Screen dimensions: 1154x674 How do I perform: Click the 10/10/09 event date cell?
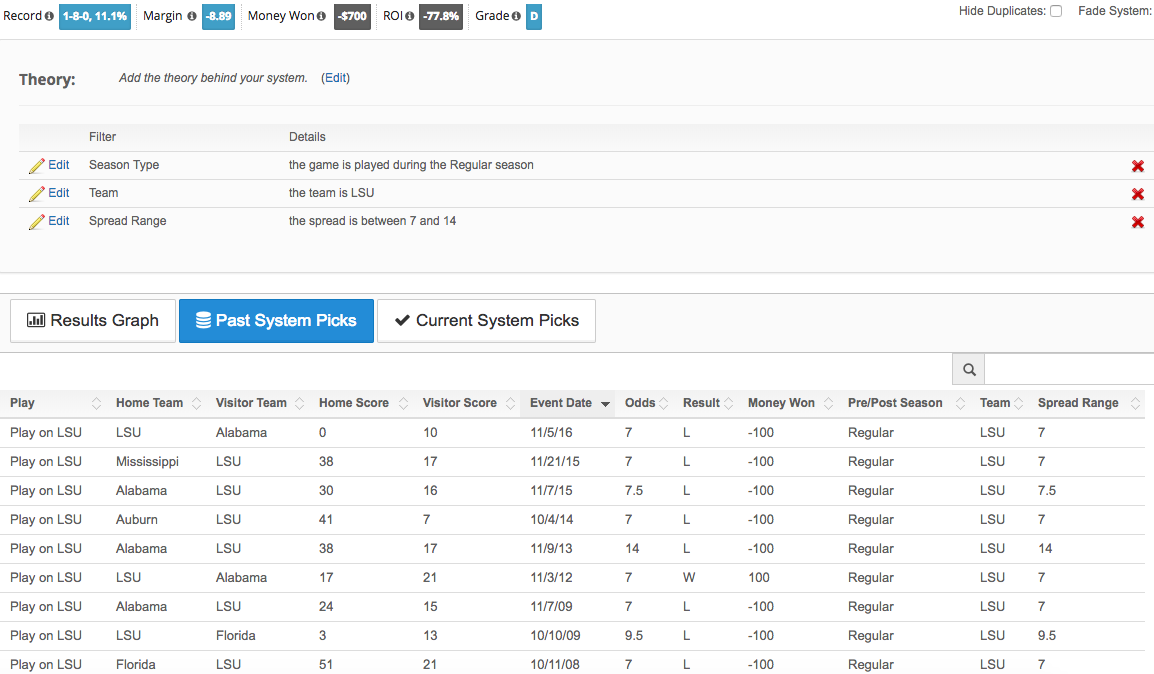556,636
